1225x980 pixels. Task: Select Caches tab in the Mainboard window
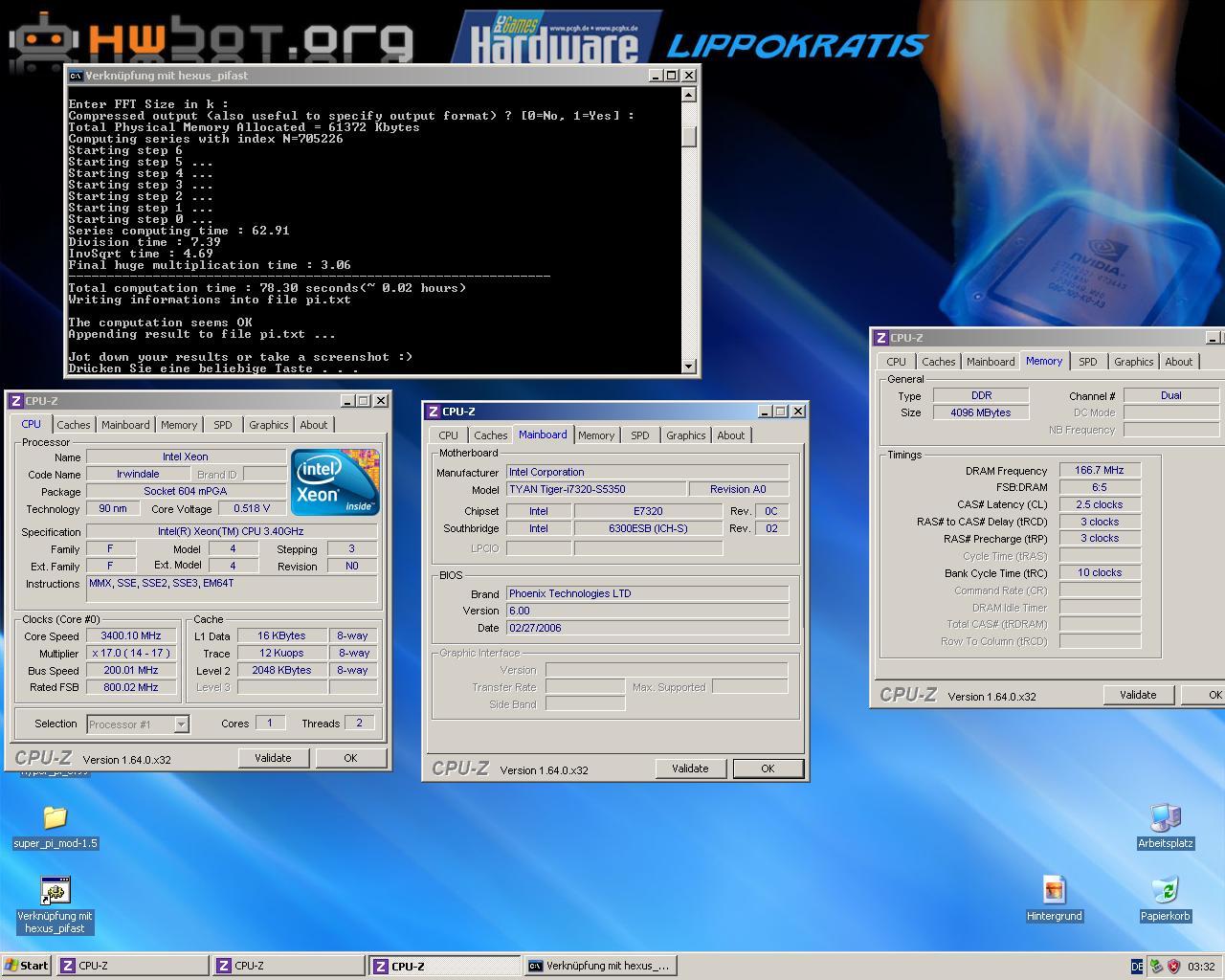coord(490,435)
